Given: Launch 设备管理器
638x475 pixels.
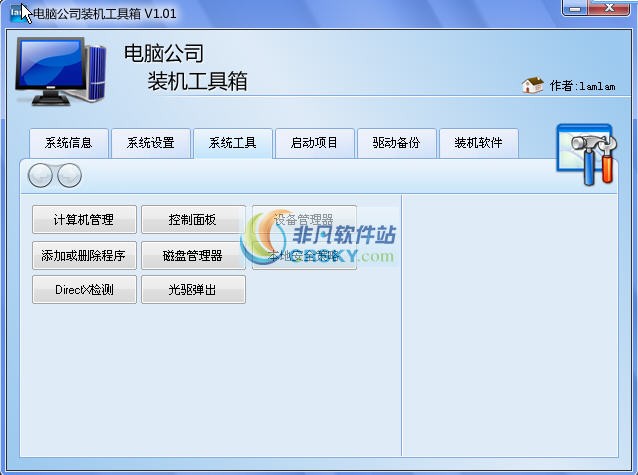Looking at the screenshot, I should coord(304,220).
